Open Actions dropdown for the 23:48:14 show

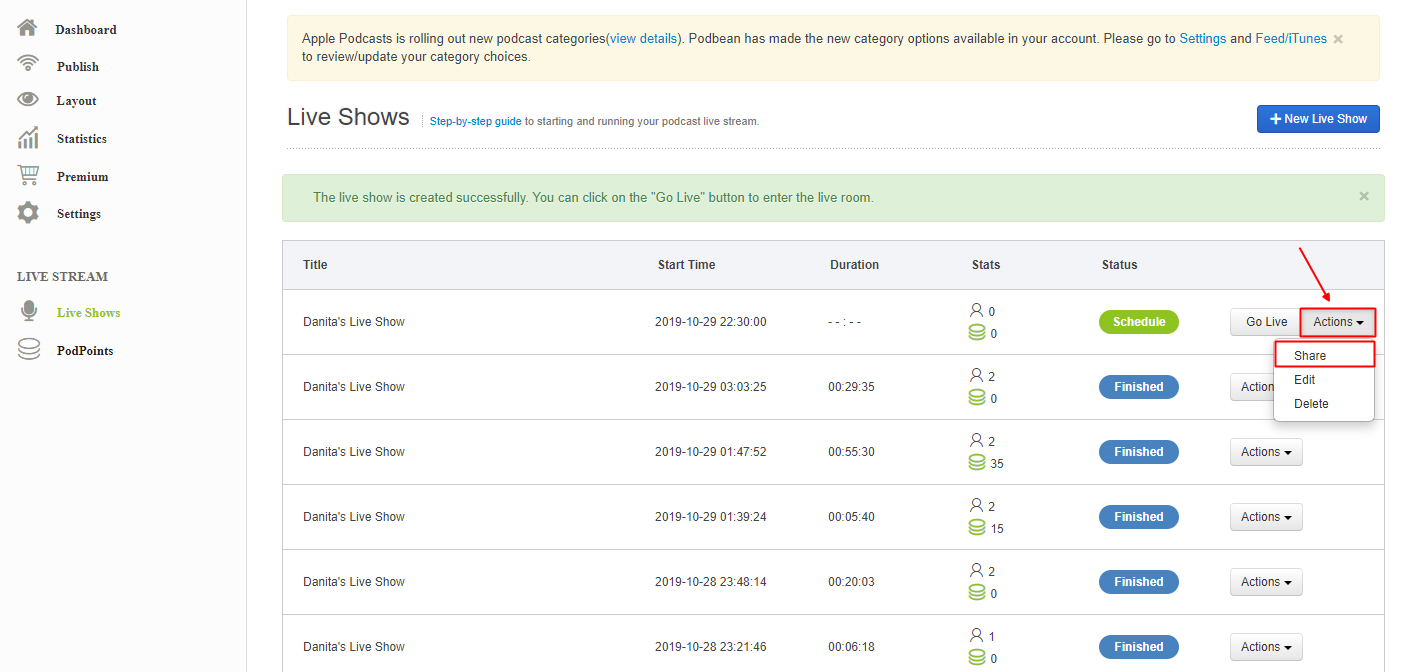1266,582
